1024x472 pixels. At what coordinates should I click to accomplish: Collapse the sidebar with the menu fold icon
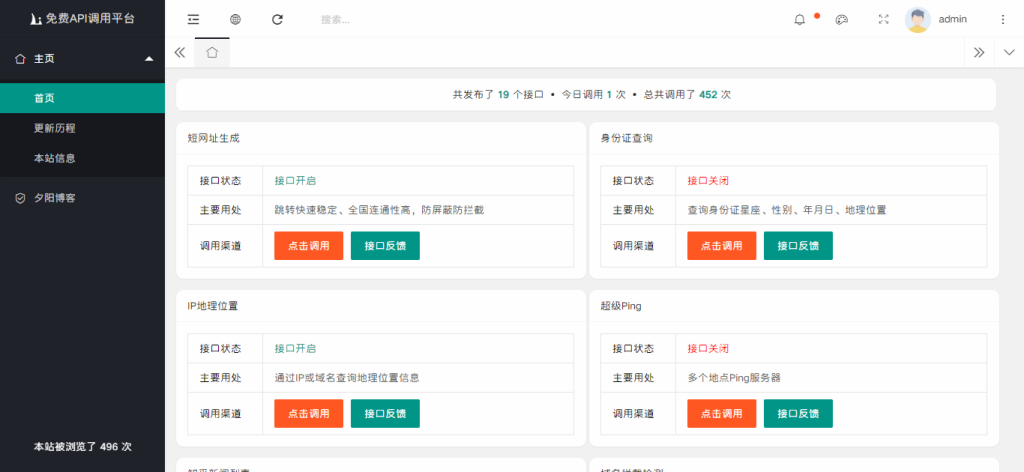[193, 19]
